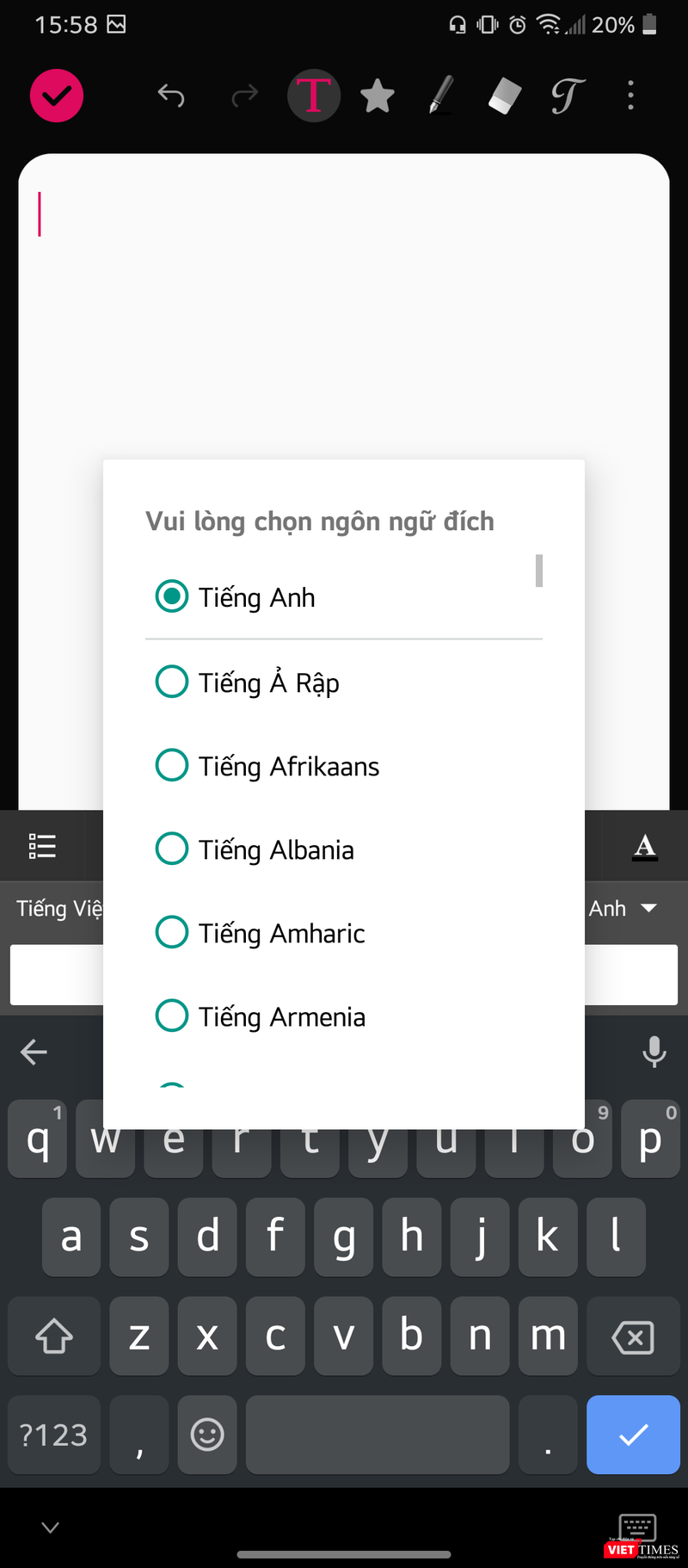This screenshot has width=688, height=1568.
Task: Click the language dialog scrollbar
Action: [x=538, y=571]
